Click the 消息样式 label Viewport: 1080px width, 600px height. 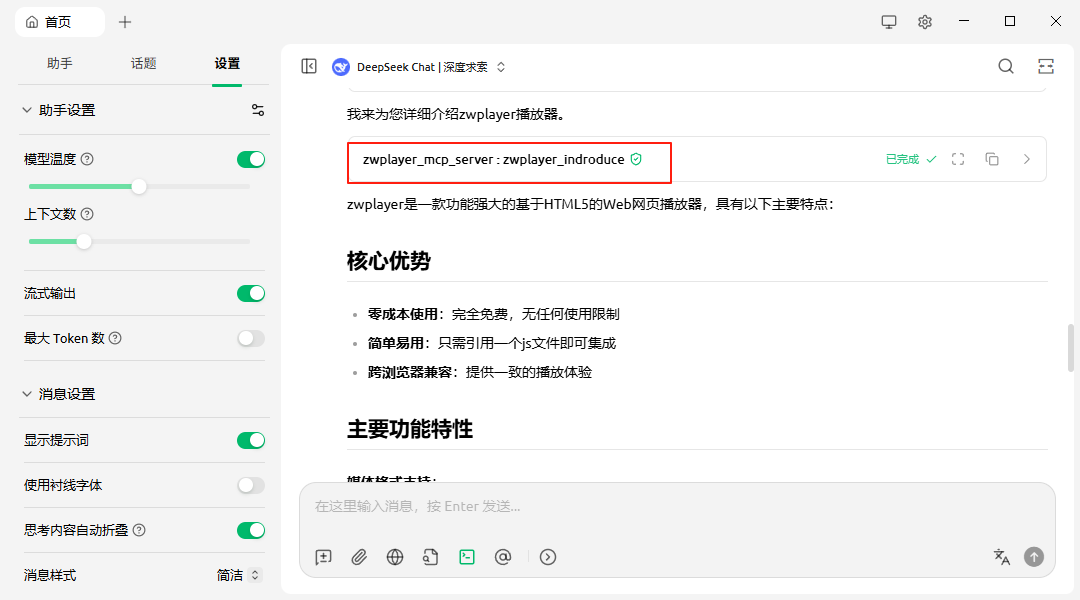click(50, 575)
